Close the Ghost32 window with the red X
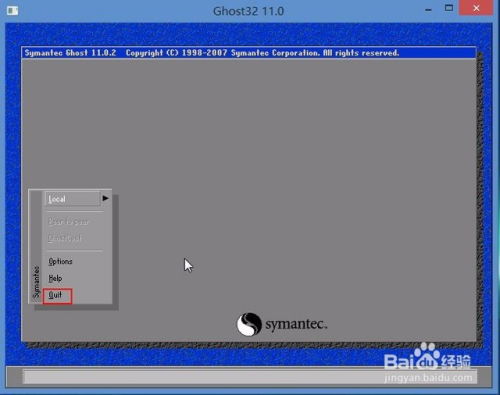This screenshot has width=500, height=395. 476,8
